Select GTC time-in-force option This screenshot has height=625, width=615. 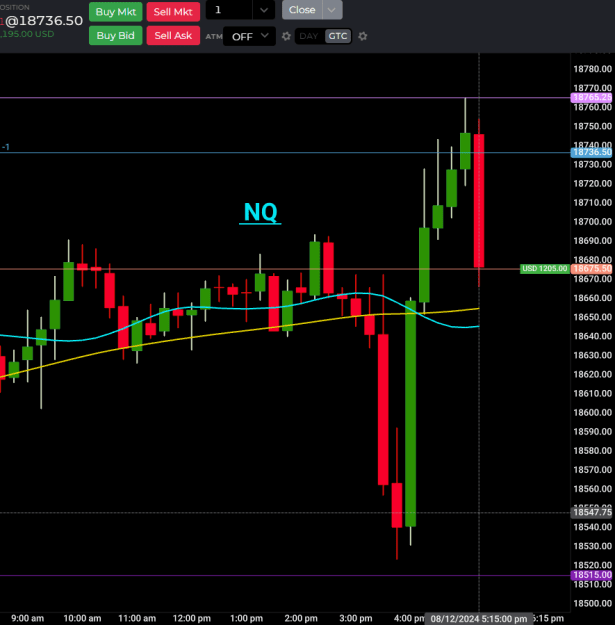338,36
